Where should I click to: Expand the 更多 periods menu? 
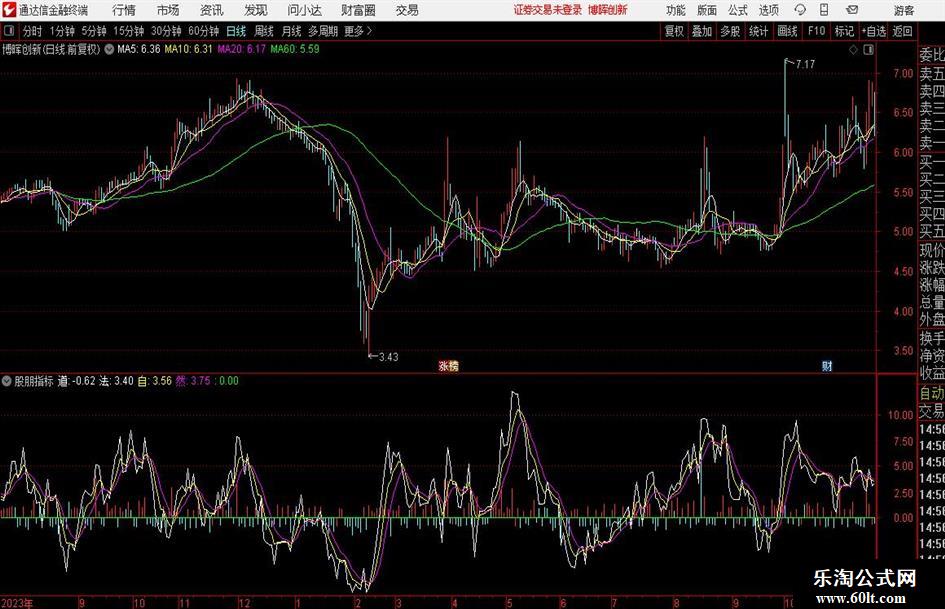(358, 31)
